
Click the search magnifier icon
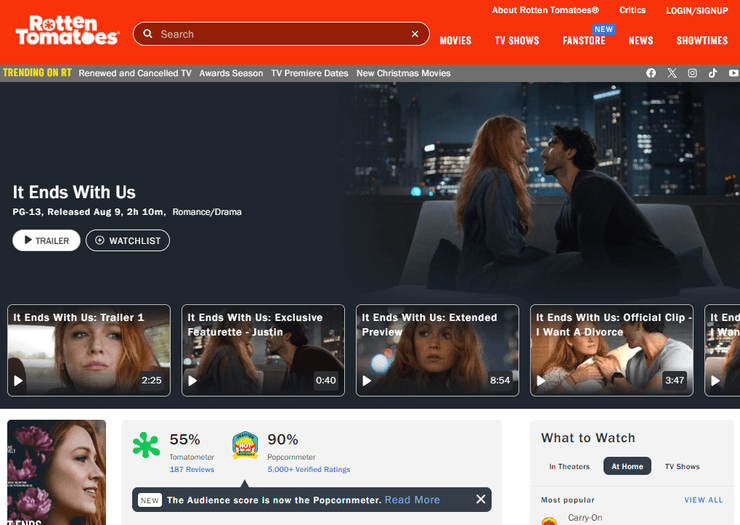coord(148,34)
